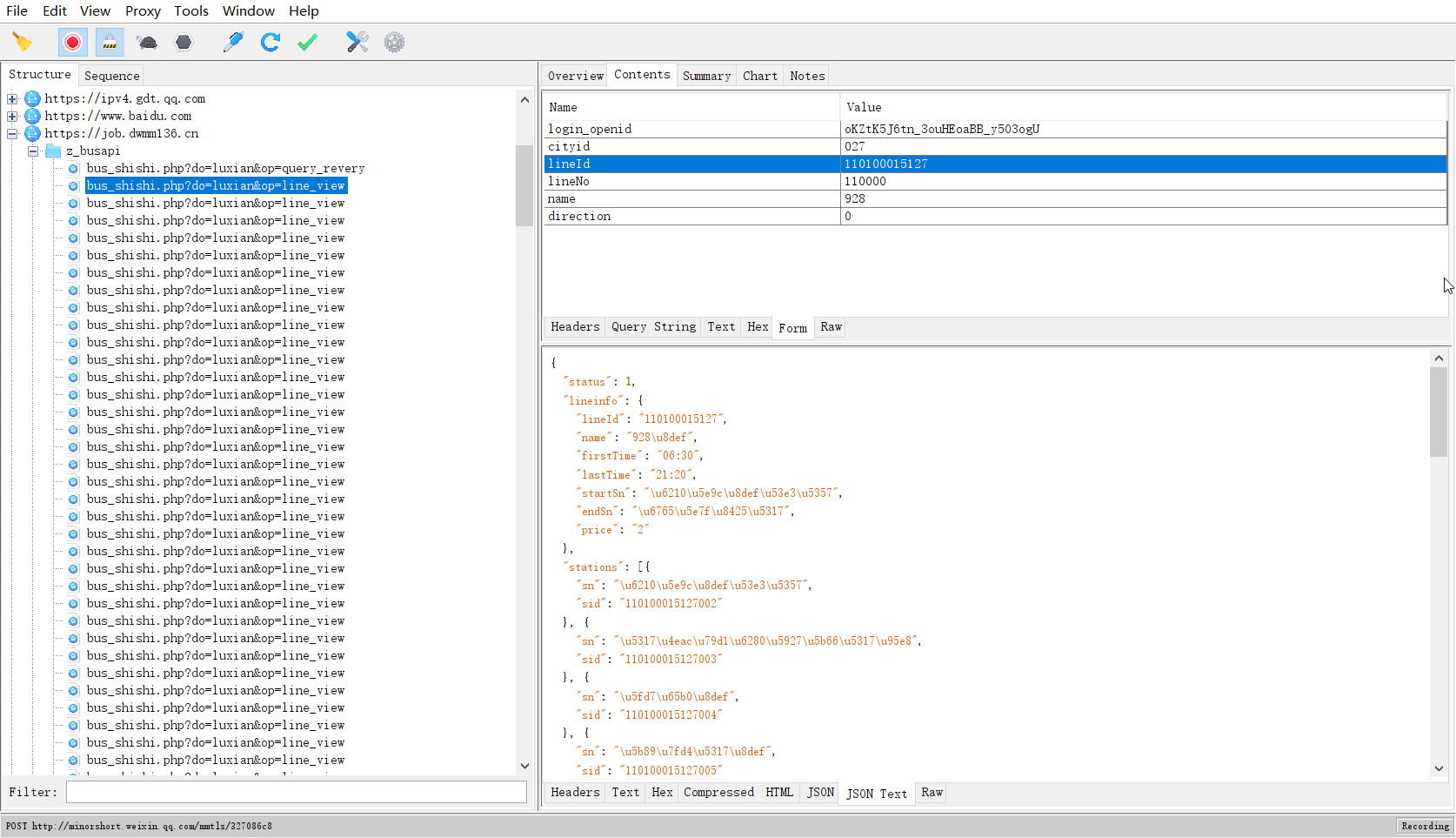
Task: Toggle the red record button
Action: [x=73, y=42]
